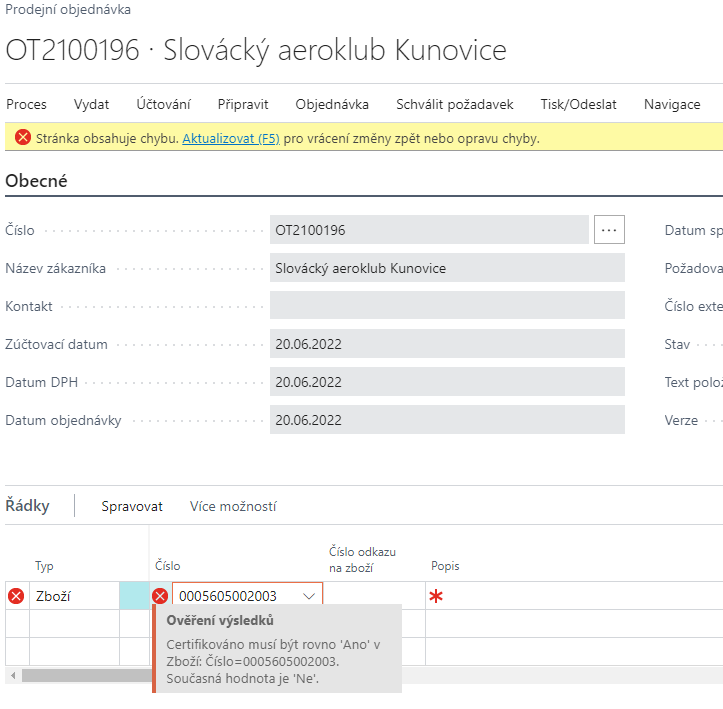723x709 pixels.
Task: Click the error icon beside the Číslo cell
Action: click(x=160, y=597)
